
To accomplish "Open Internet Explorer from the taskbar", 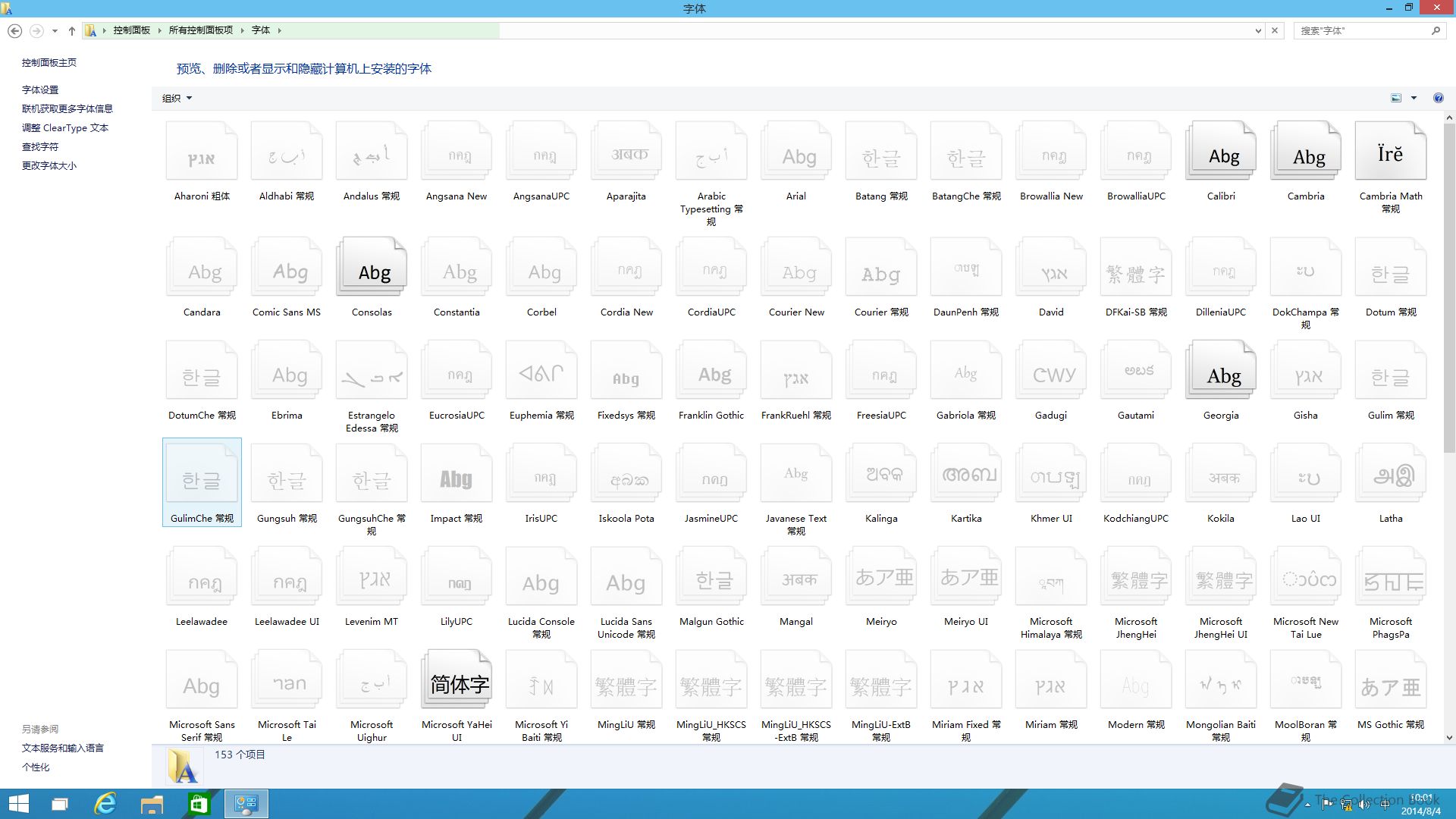I will (105, 804).
